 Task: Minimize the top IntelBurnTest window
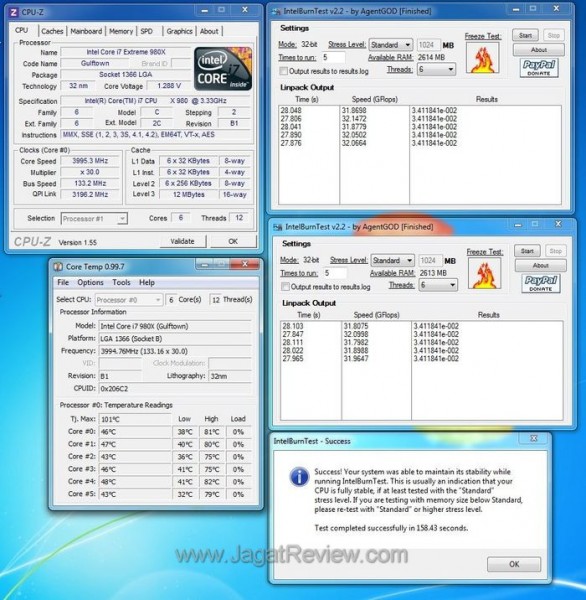coord(516,8)
